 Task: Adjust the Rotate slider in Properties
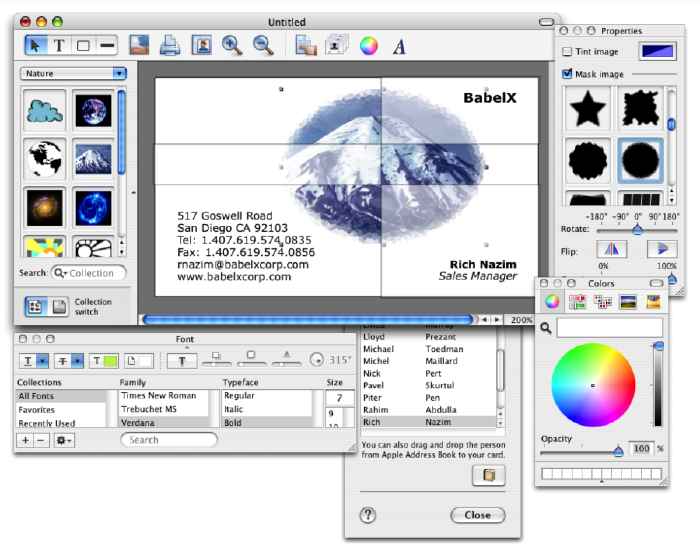click(637, 230)
